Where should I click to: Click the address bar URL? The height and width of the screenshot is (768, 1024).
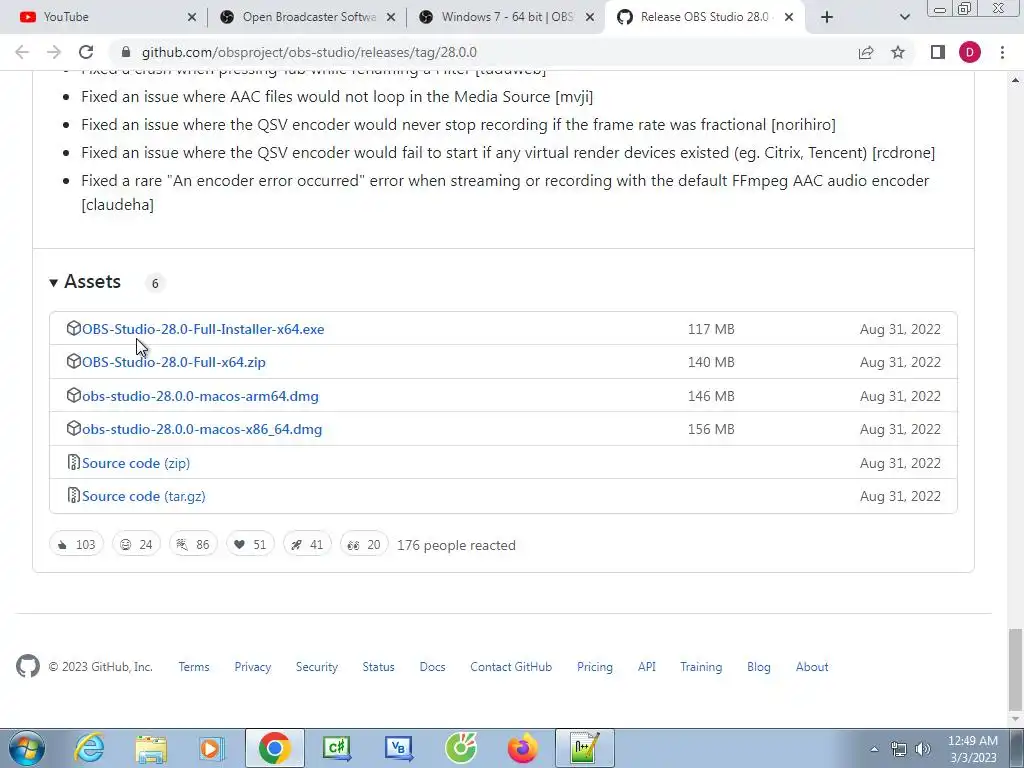(309, 52)
